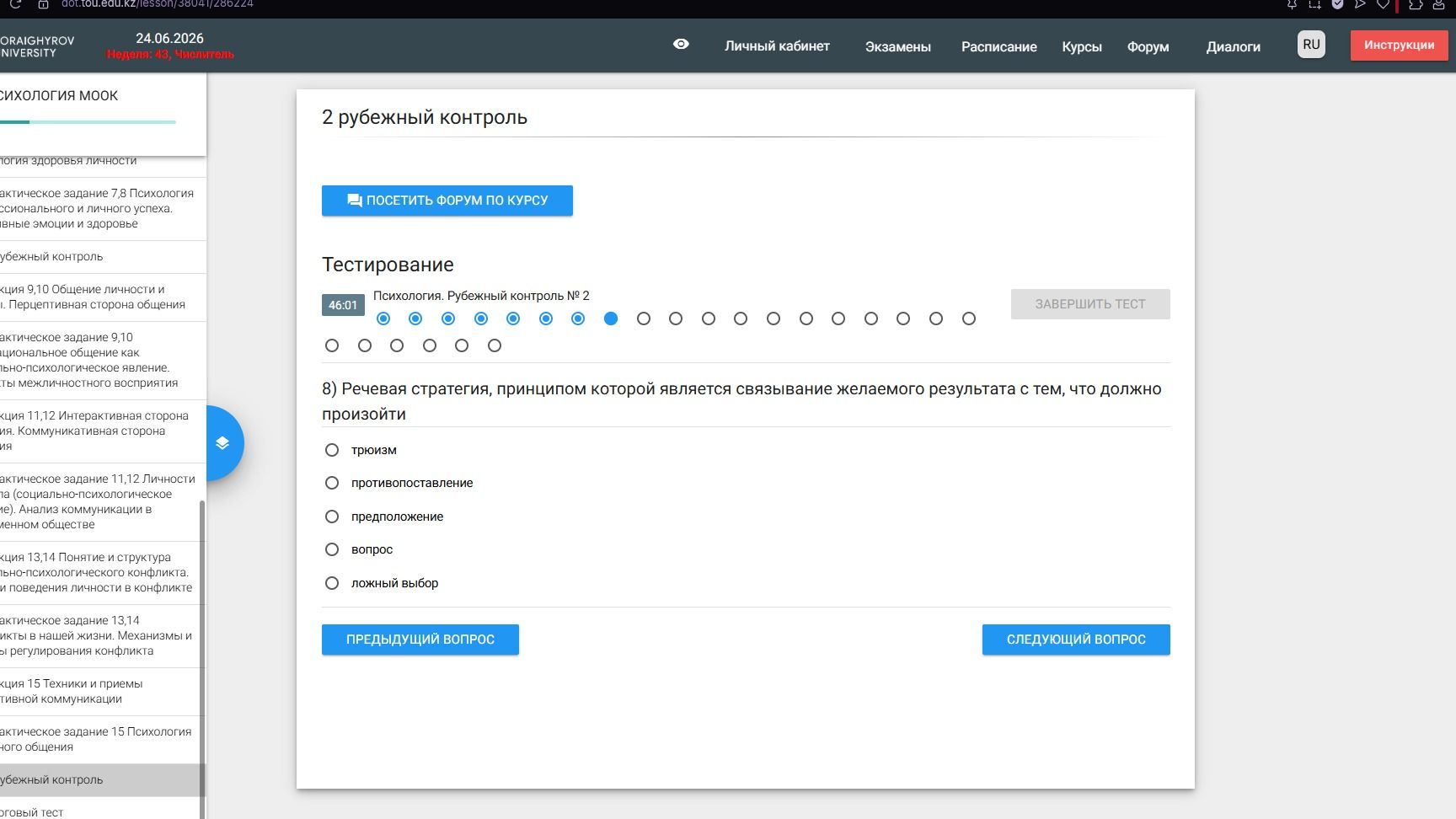This screenshot has height=819, width=1456.
Task: Click the red «Инструкции» button
Action: pos(1399,45)
